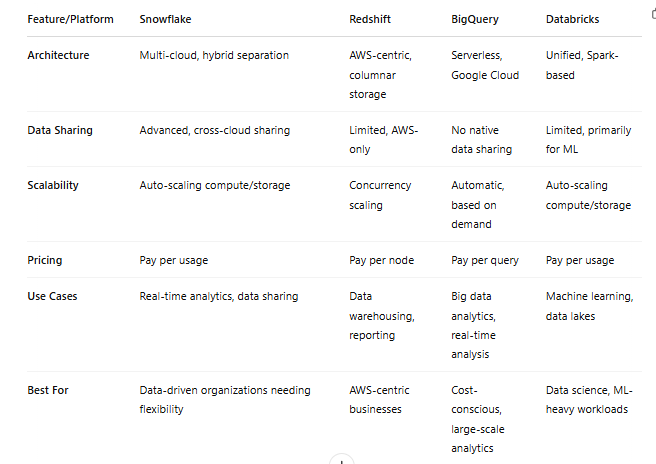The width and height of the screenshot is (656, 464).
Task: Select the Scalability row label
Action: tap(53, 185)
